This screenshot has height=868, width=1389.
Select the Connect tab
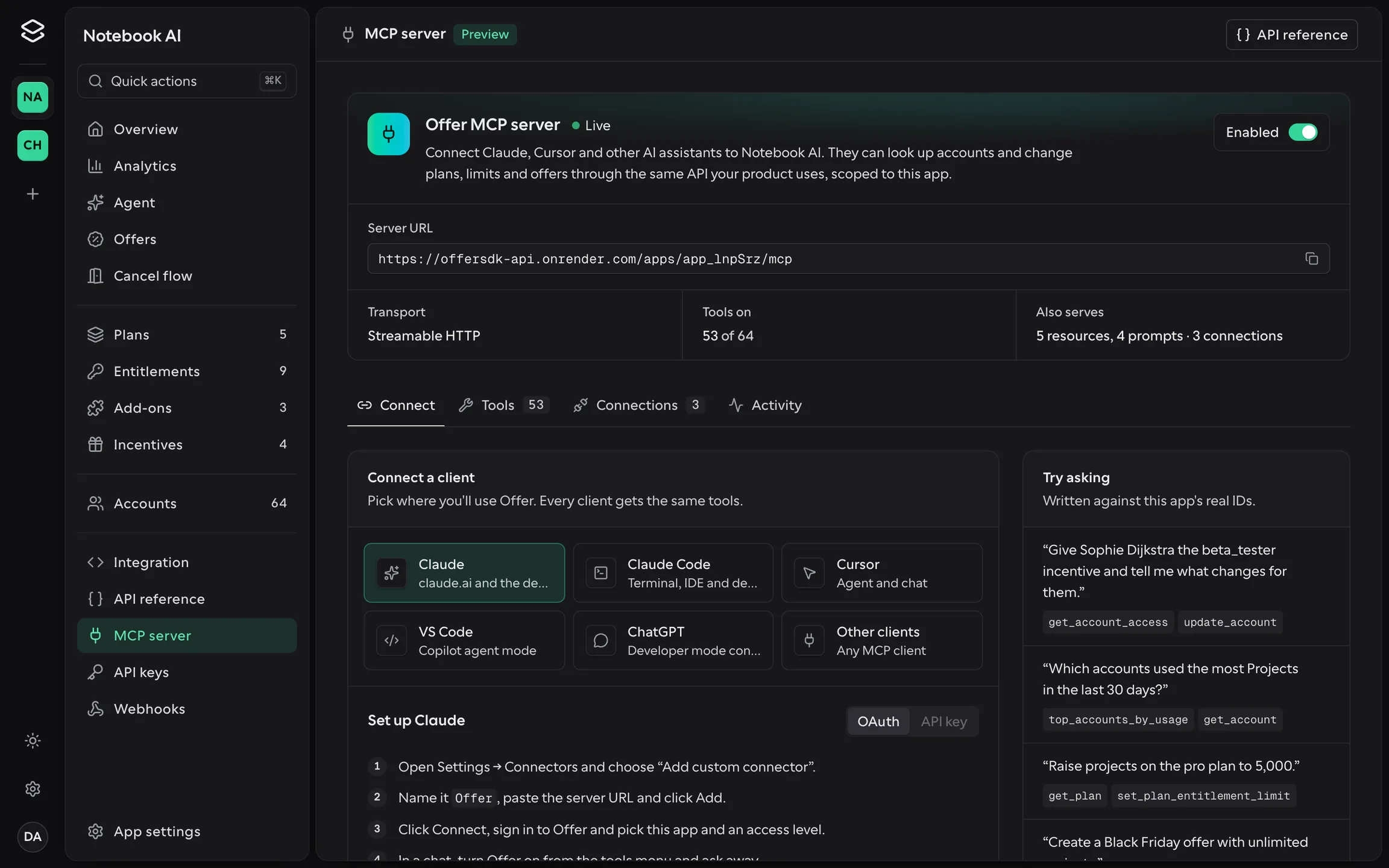coord(396,405)
